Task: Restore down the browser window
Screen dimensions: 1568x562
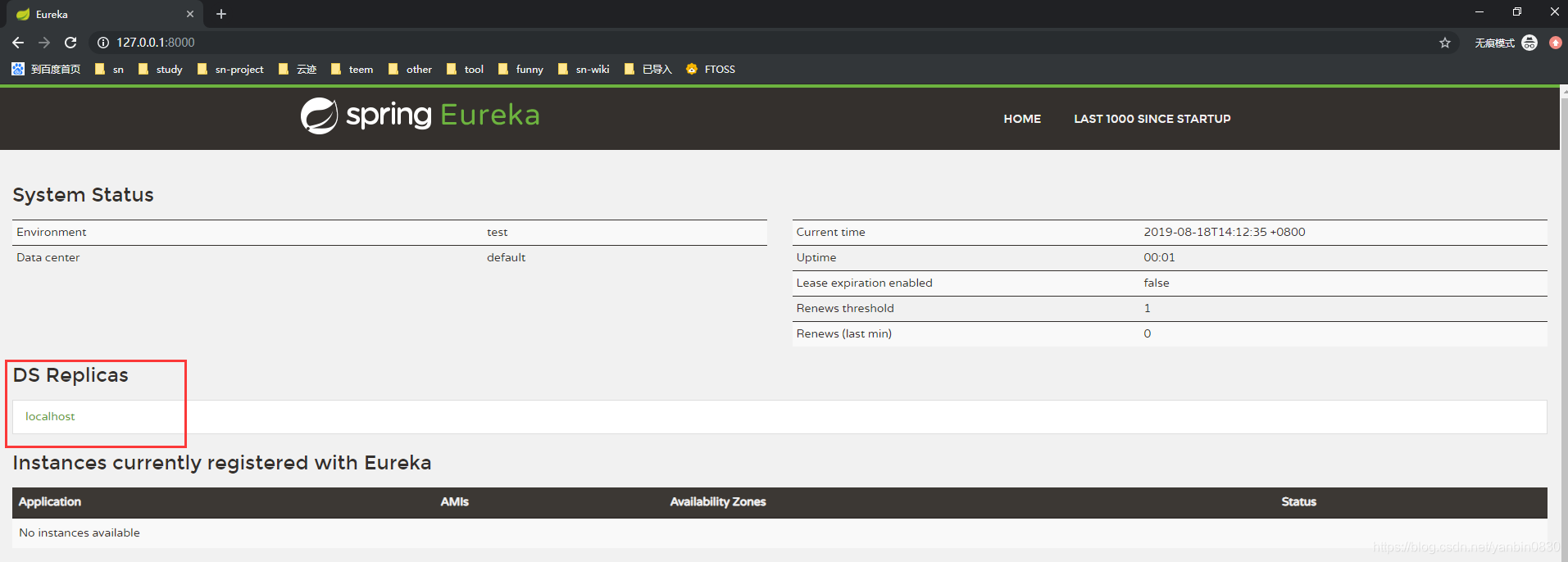Action: tap(1517, 11)
